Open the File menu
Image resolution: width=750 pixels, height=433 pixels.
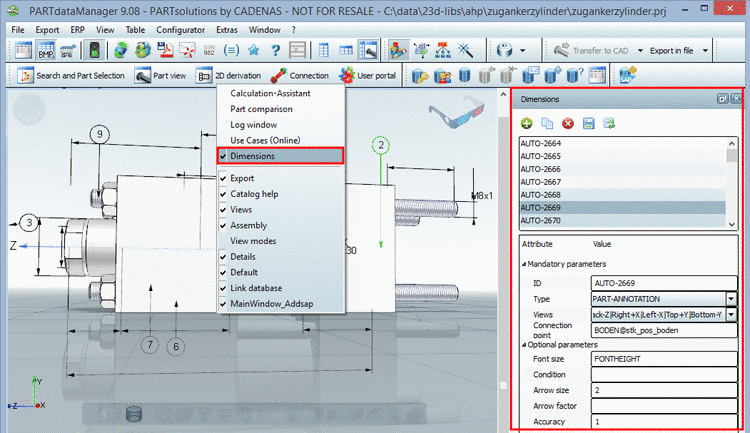click(x=18, y=30)
